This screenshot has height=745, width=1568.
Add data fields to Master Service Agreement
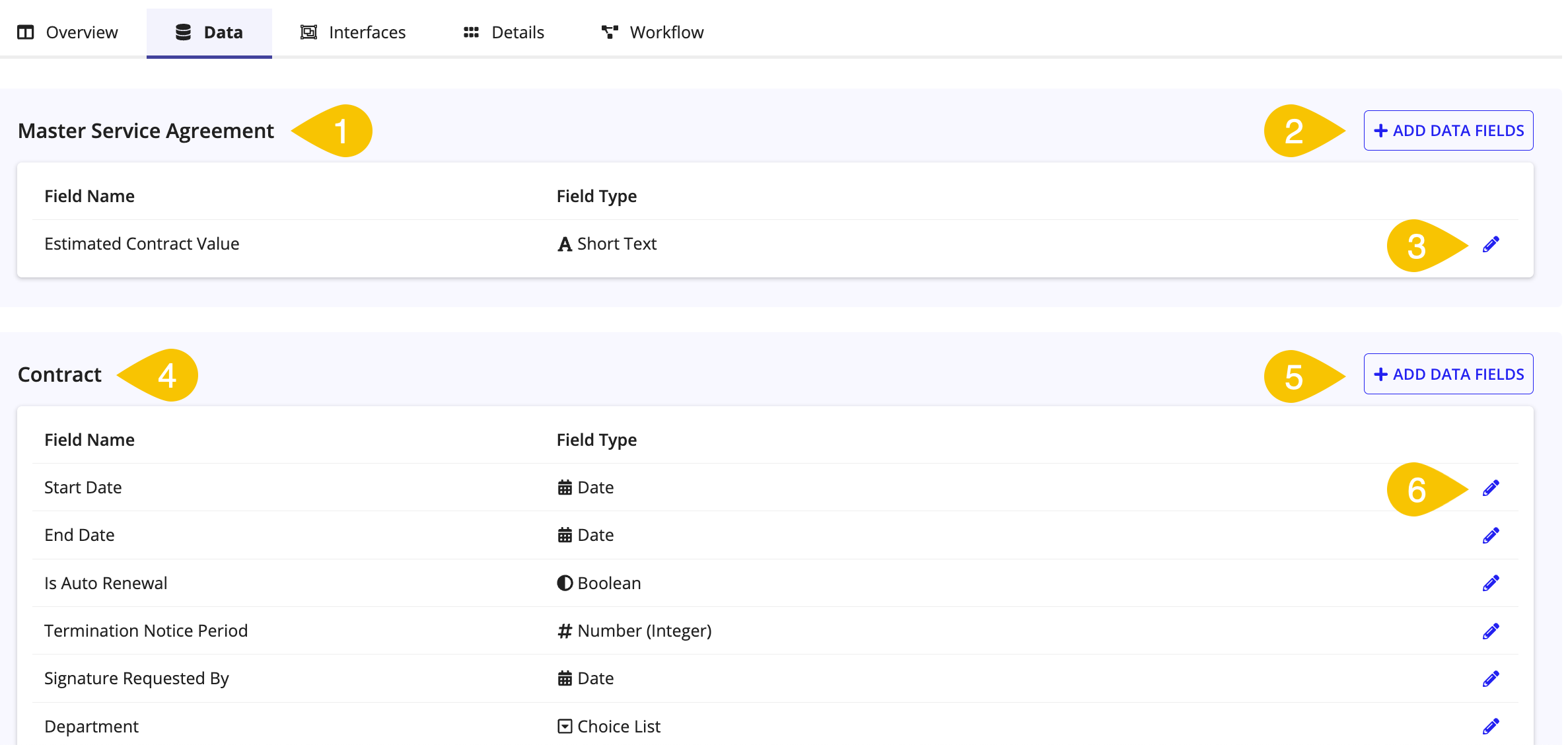1448,131
